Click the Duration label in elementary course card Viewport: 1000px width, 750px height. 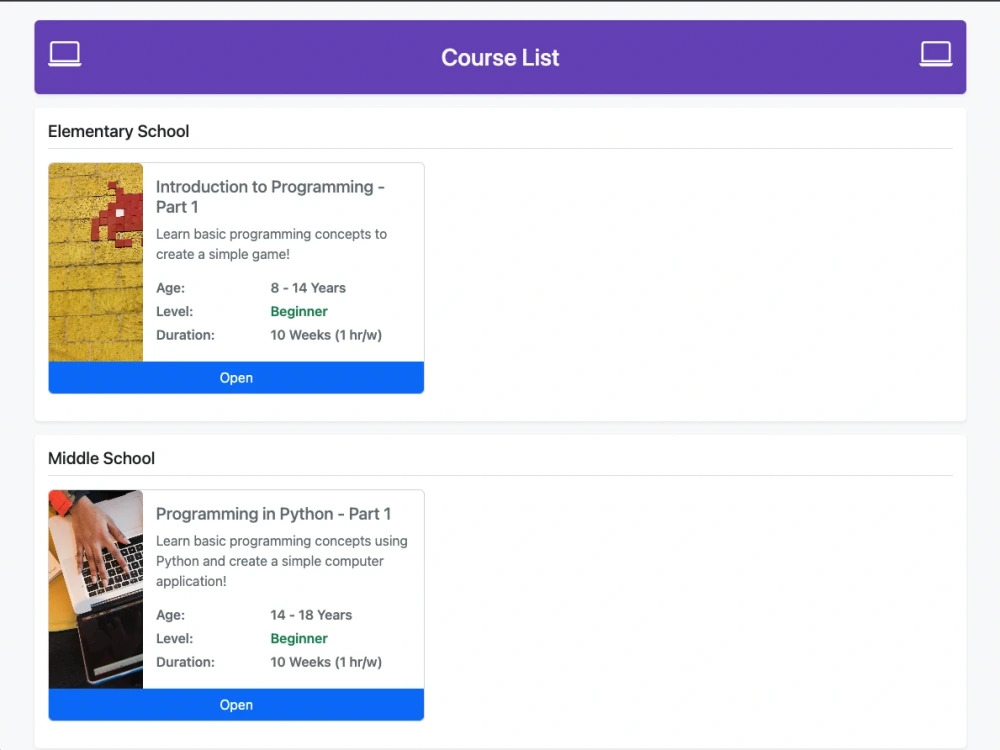[185, 335]
